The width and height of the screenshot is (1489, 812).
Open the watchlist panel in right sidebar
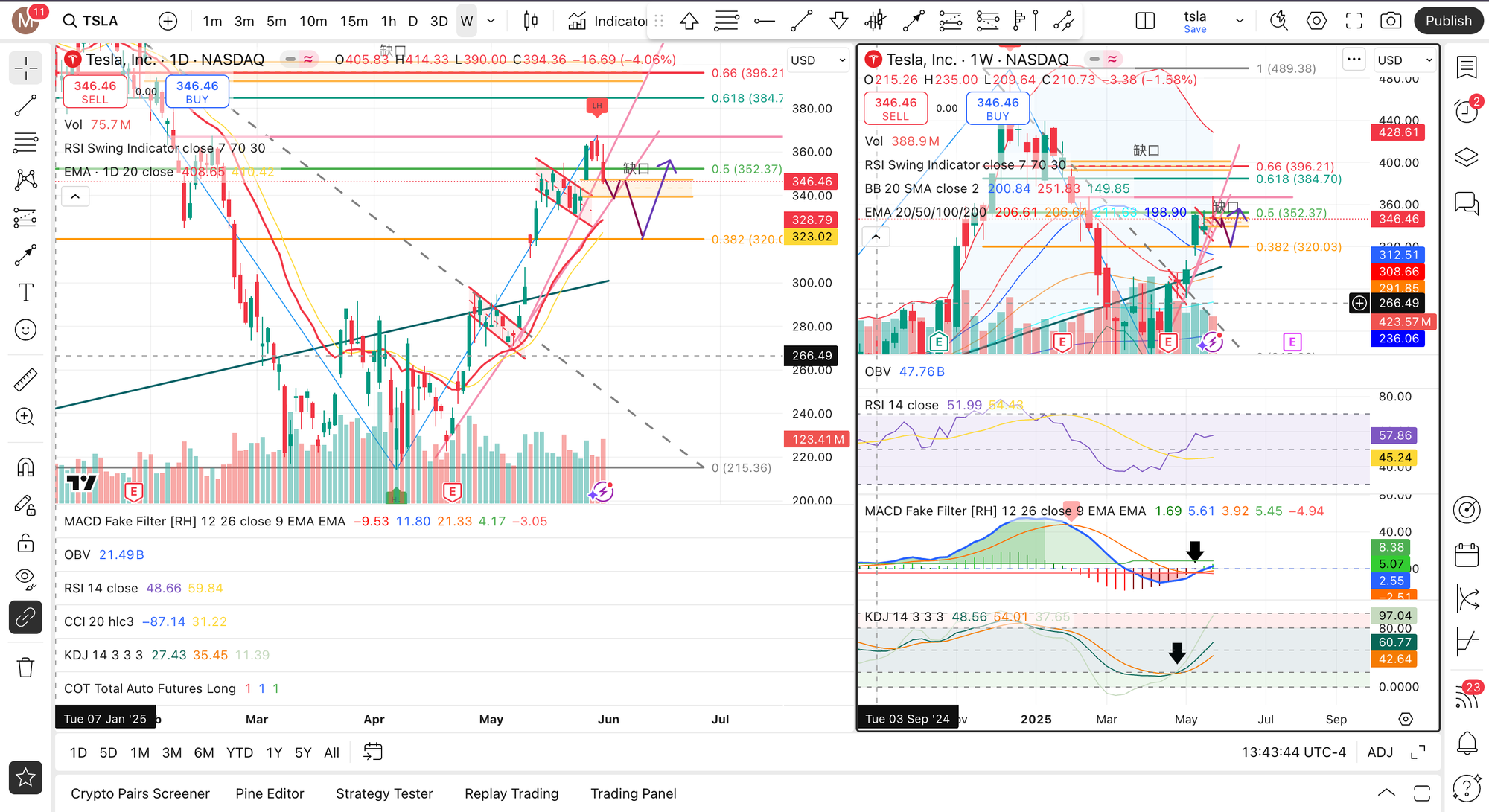1467,68
